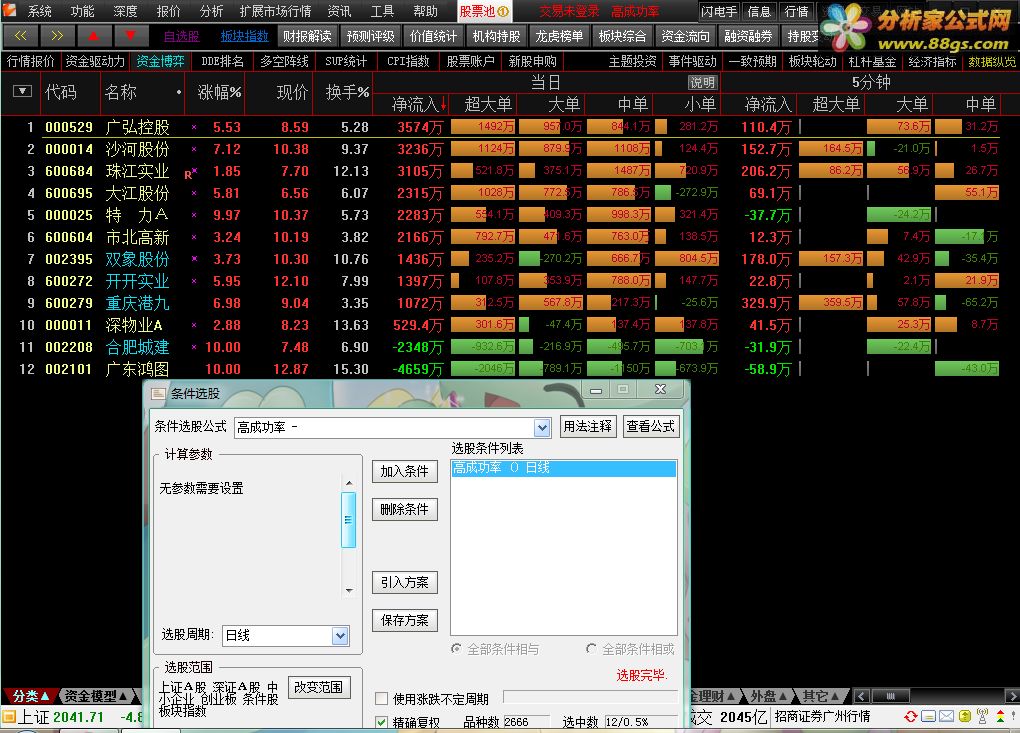
Task: Switch to the 资金驱动力 tab
Action: coord(95,61)
